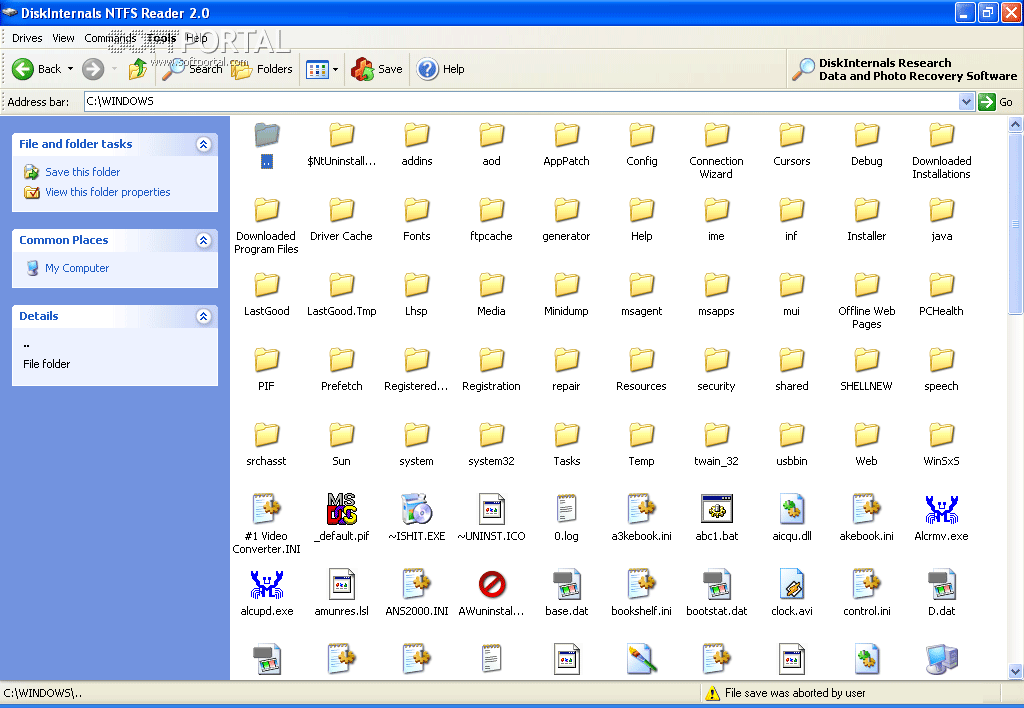Expand the address bar dropdown list
This screenshot has width=1024, height=708.
click(967, 101)
